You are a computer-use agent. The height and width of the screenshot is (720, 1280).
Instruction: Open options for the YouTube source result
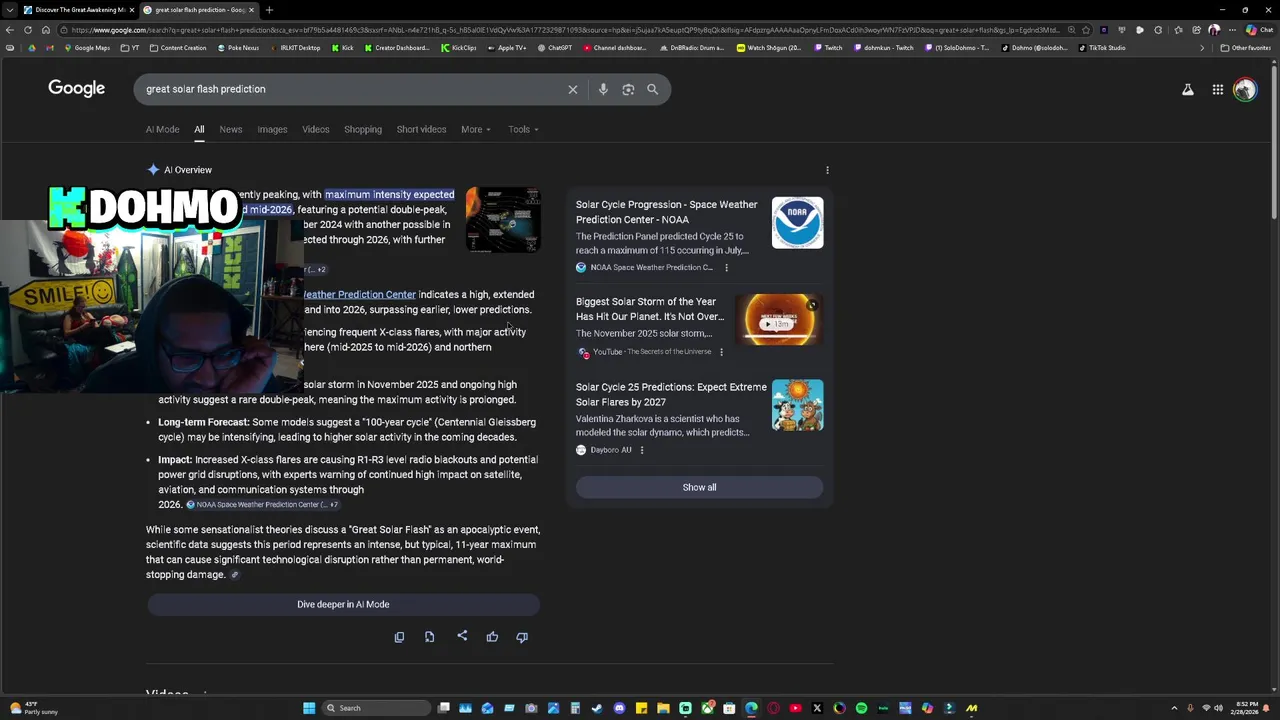(x=721, y=352)
